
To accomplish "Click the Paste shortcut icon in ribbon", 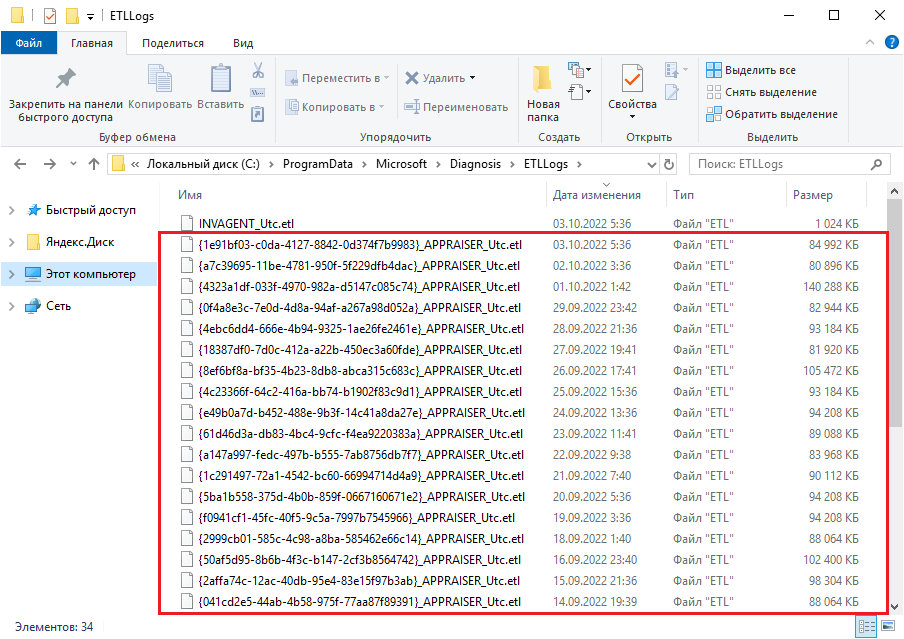I will click(x=258, y=114).
